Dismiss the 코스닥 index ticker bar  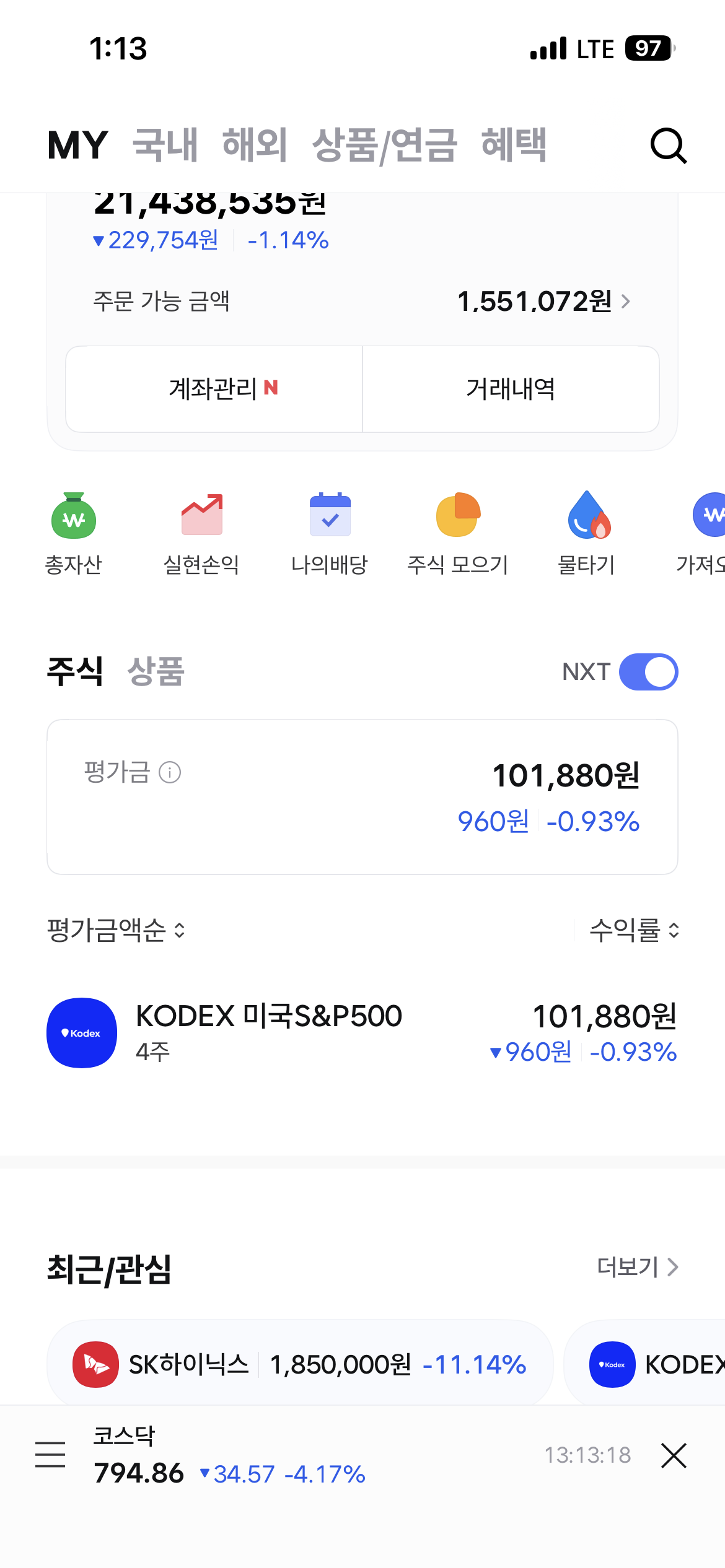tap(674, 1455)
